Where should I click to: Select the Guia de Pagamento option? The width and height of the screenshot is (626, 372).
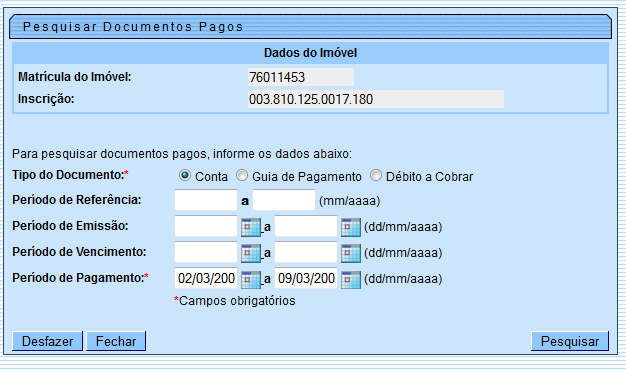(x=242, y=175)
